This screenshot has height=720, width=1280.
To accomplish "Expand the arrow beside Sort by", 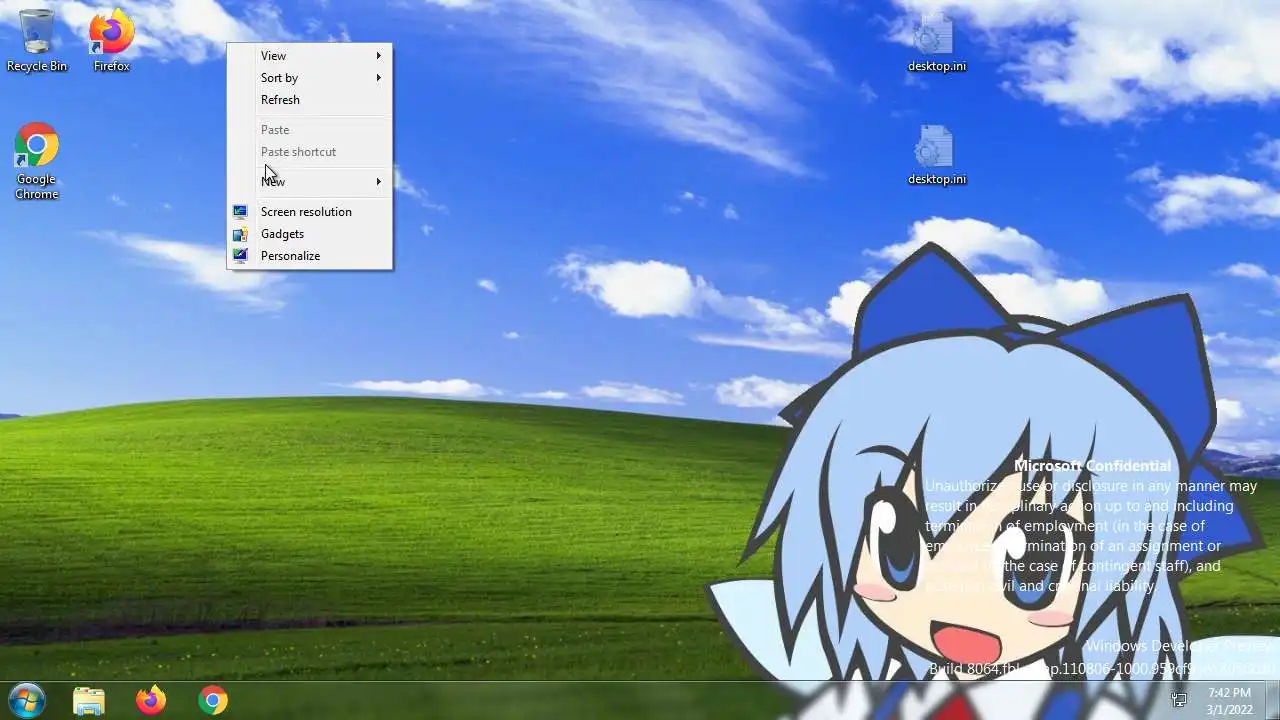I will [x=379, y=78].
